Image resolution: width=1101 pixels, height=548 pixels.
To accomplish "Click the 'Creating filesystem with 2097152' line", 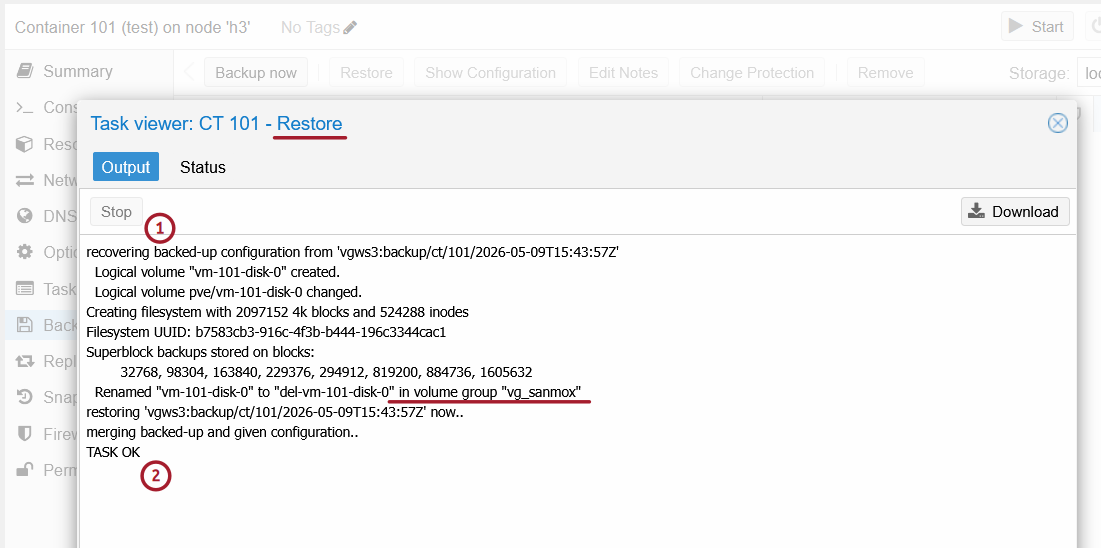I will click(277, 312).
